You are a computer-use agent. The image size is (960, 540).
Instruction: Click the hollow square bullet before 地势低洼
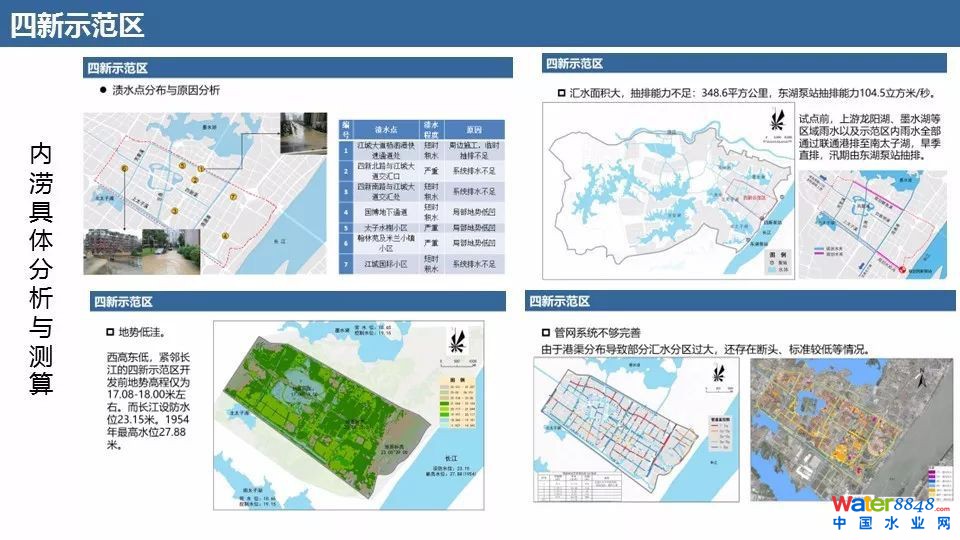pyautogui.click(x=110, y=333)
